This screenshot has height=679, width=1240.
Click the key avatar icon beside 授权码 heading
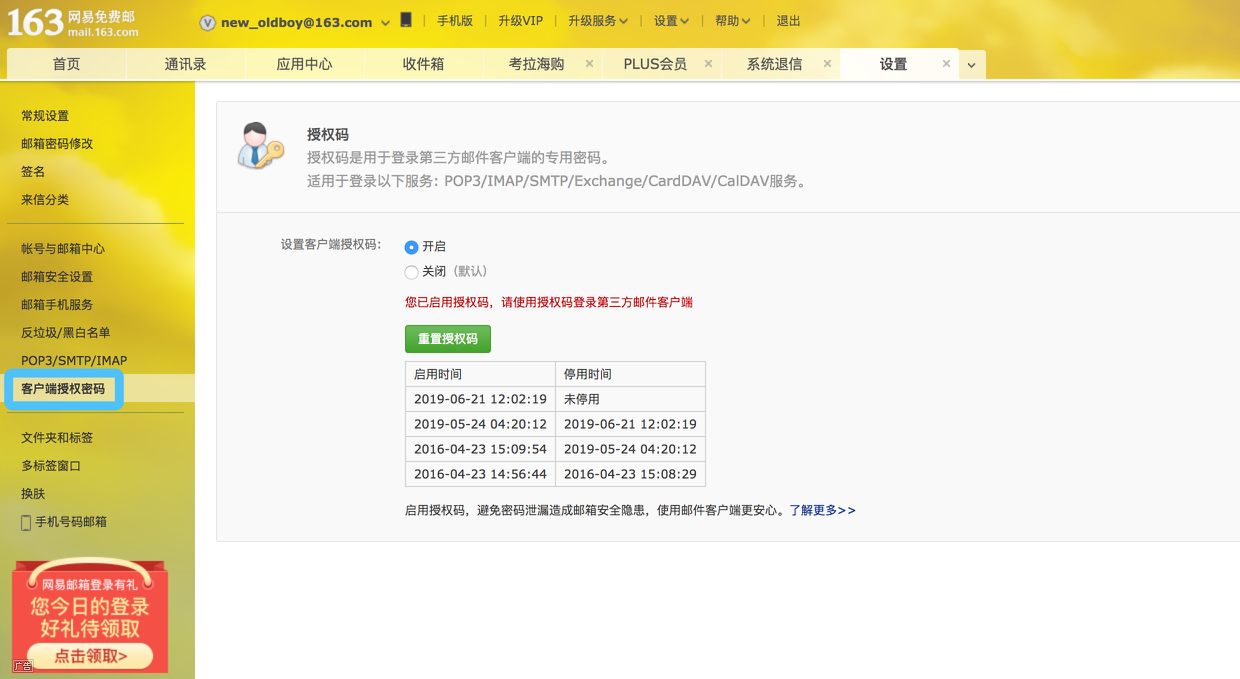pos(258,148)
